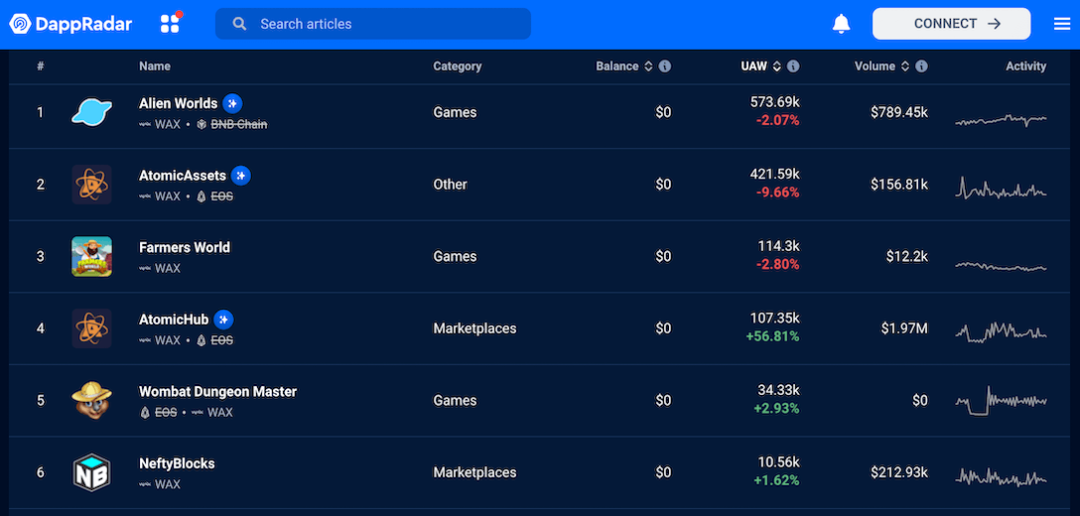The image size is (1080, 516).
Task: Click AtomicHub blue badge icon
Action: point(223,320)
